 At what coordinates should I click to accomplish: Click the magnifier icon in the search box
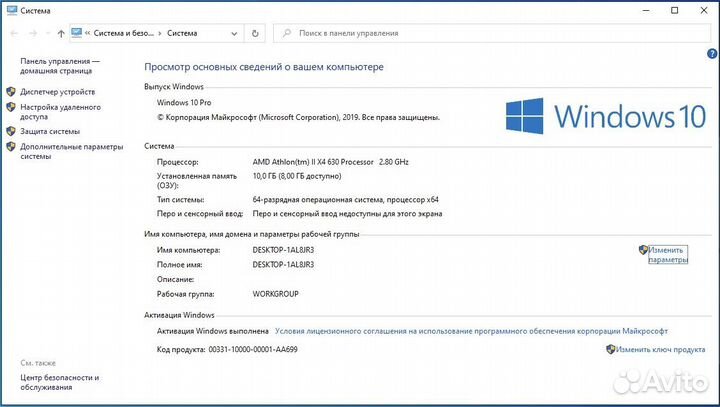point(287,33)
